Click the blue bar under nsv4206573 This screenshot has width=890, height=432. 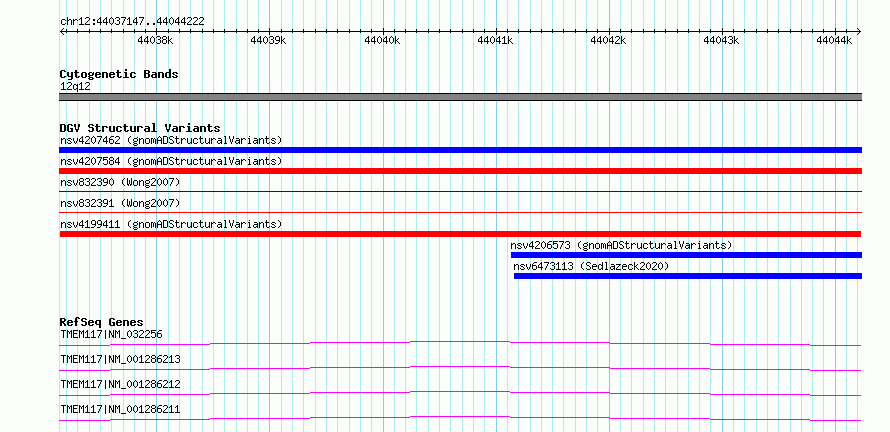tap(686, 255)
